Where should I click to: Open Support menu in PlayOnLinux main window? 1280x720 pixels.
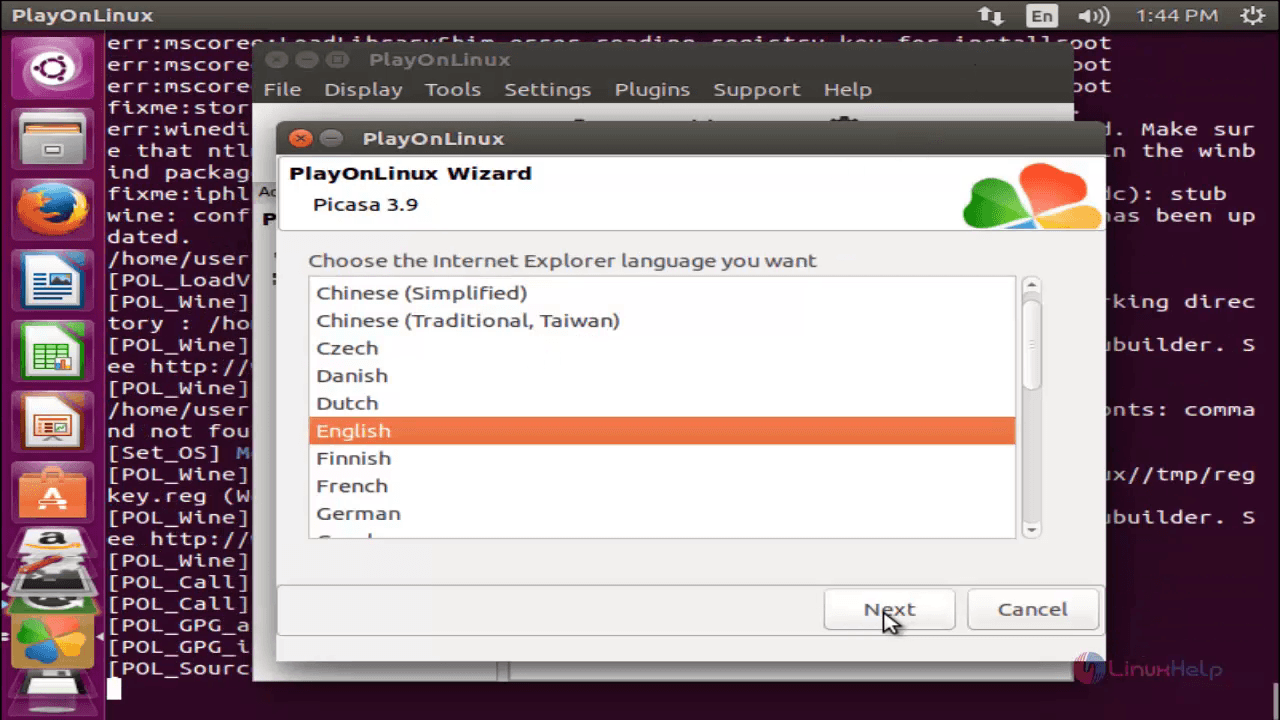[757, 89]
